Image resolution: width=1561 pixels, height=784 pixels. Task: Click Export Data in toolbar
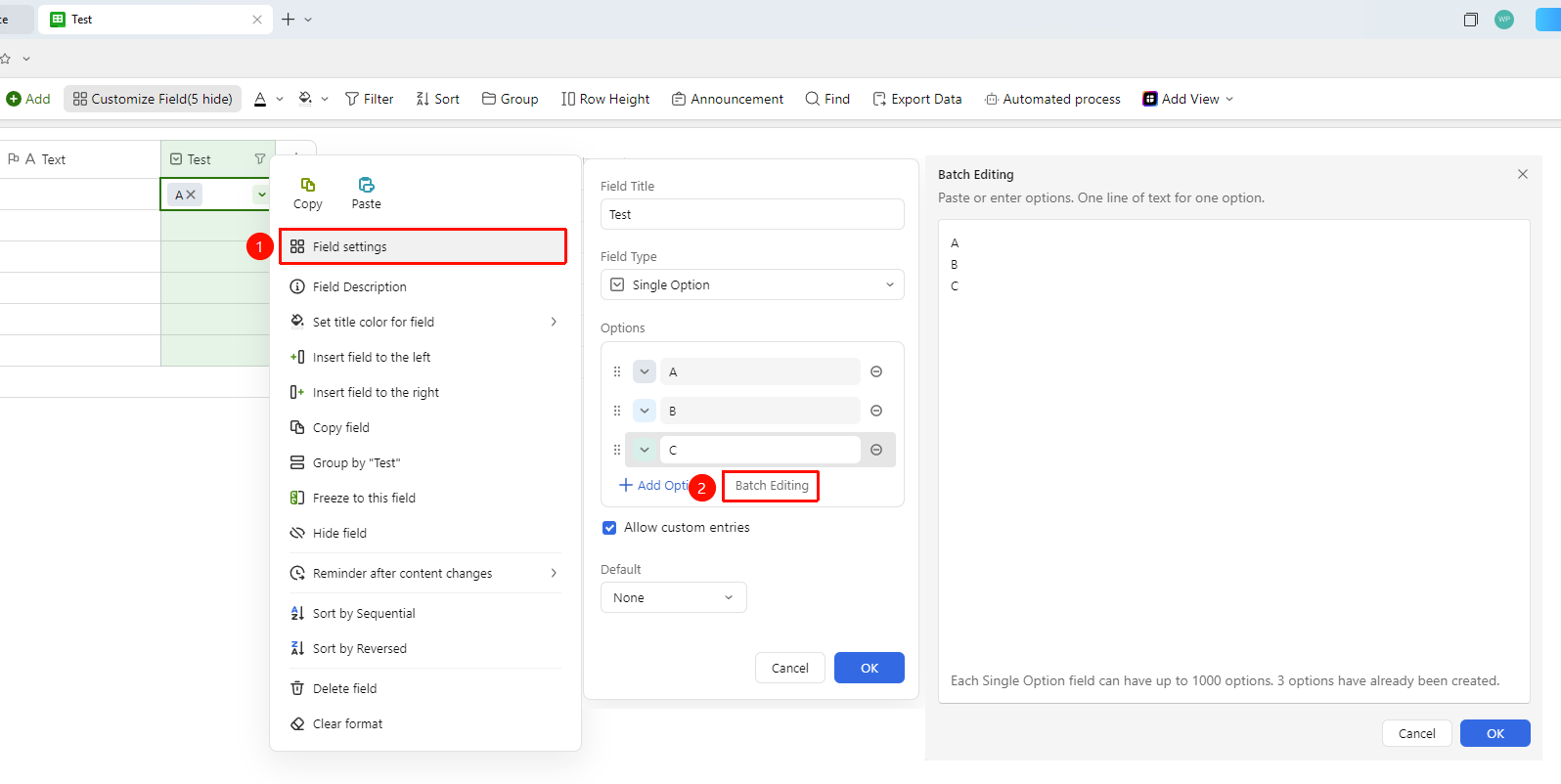point(916,99)
